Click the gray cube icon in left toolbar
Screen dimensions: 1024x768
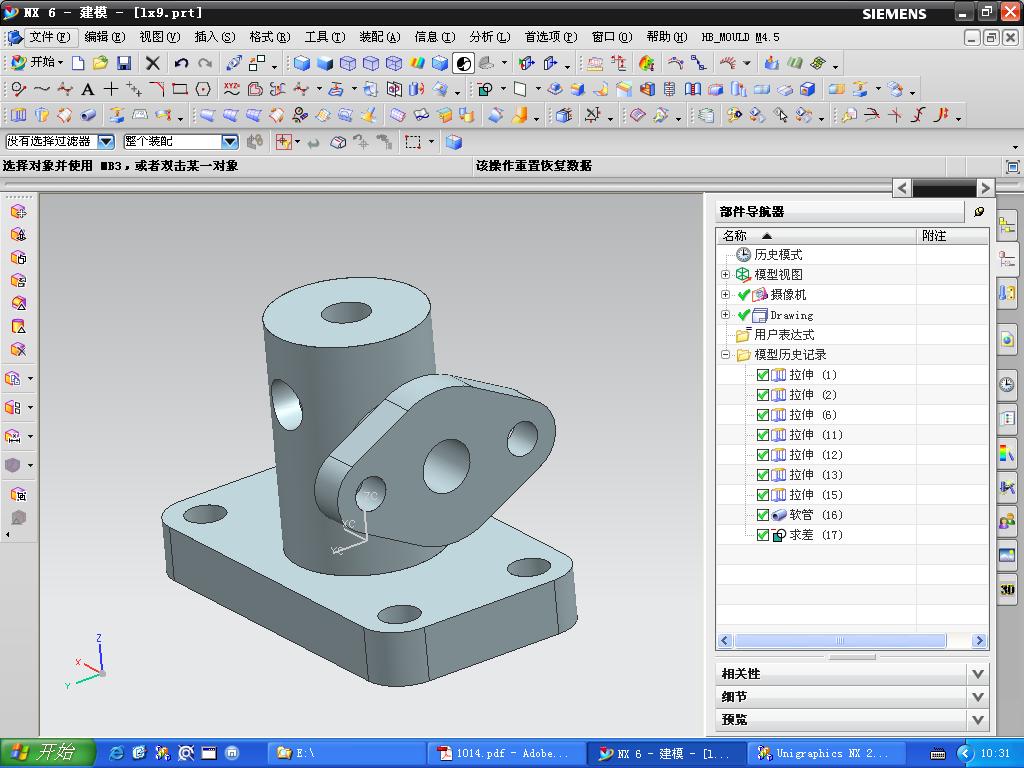[x=13, y=465]
